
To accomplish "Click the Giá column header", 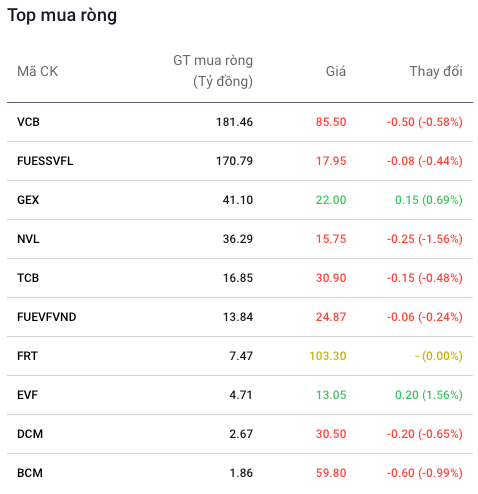I will click(336, 71).
